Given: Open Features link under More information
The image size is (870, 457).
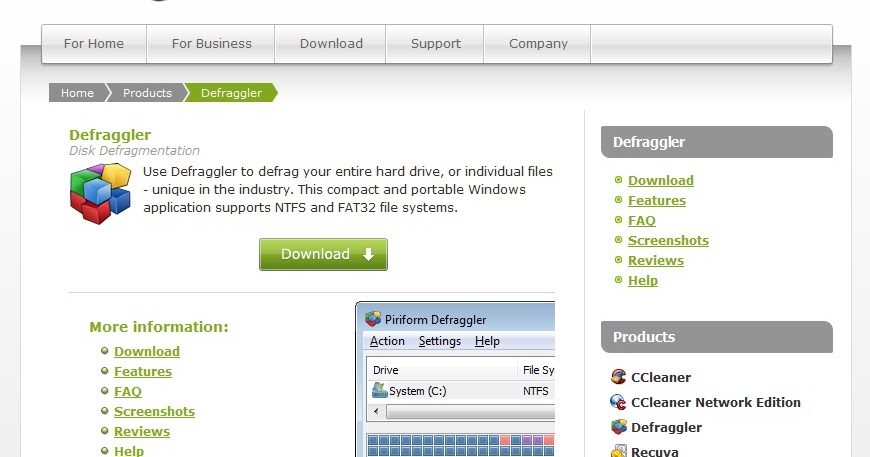Looking at the screenshot, I should click(143, 371).
